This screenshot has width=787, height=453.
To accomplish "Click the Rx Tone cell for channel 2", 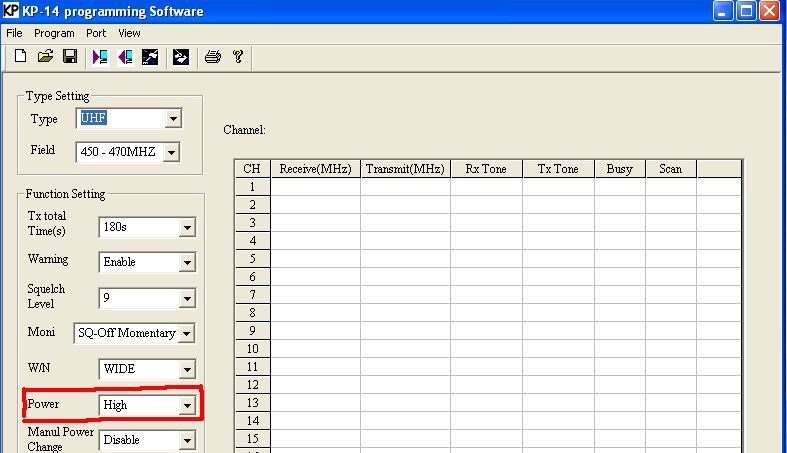I will 486,205.
